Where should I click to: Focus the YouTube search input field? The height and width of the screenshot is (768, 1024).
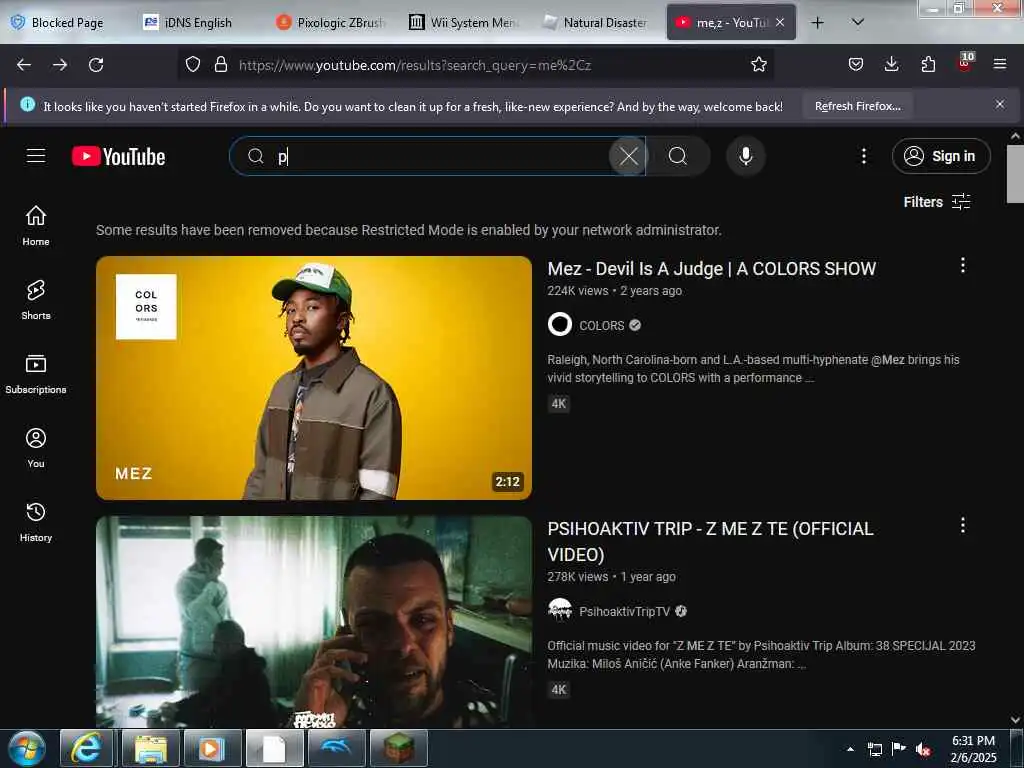(438, 156)
